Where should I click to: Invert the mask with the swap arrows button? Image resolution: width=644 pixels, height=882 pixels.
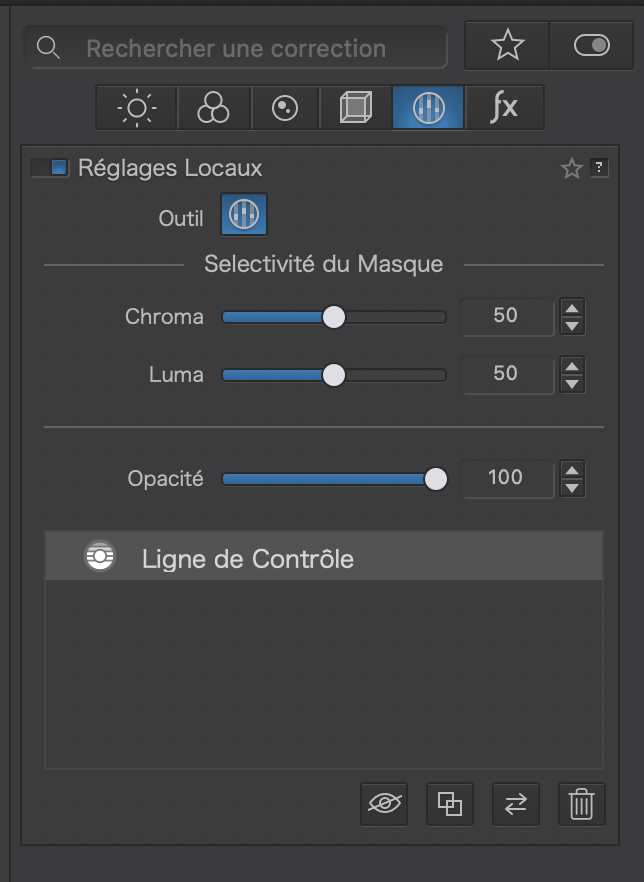pyautogui.click(x=516, y=805)
